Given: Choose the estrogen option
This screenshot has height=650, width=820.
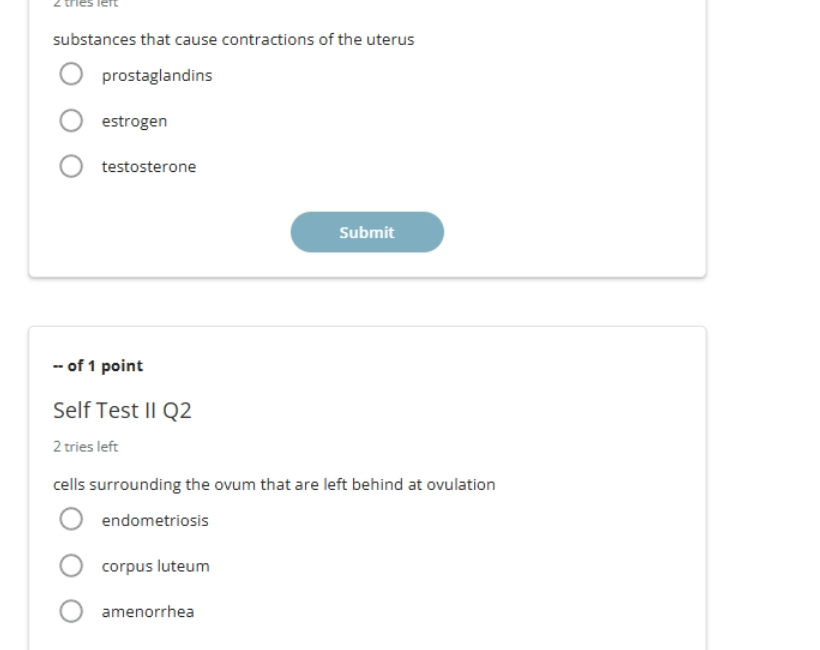Looking at the screenshot, I should (x=71, y=120).
